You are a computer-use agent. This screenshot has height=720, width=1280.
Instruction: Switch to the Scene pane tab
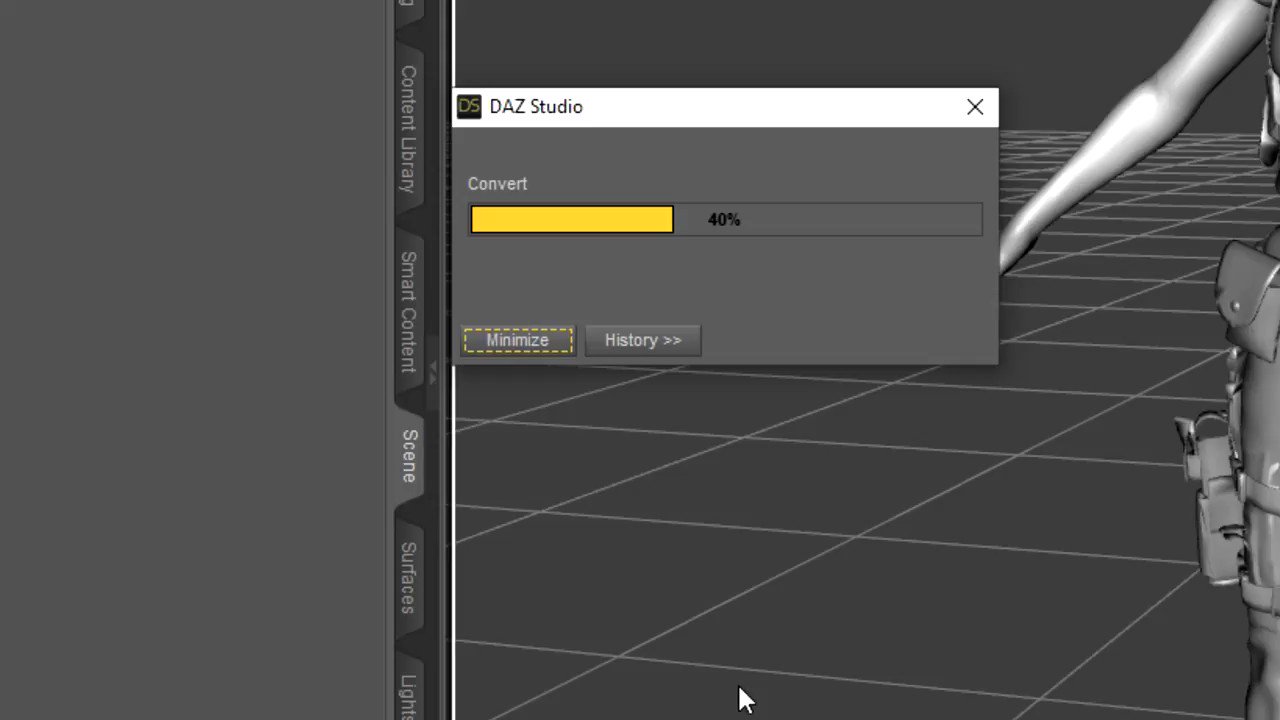[407, 457]
